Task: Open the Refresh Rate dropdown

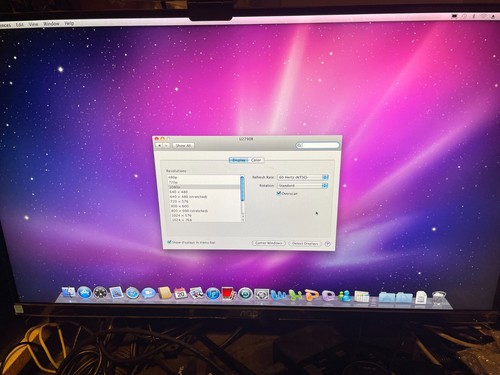Action: pyautogui.click(x=303, y=177)
